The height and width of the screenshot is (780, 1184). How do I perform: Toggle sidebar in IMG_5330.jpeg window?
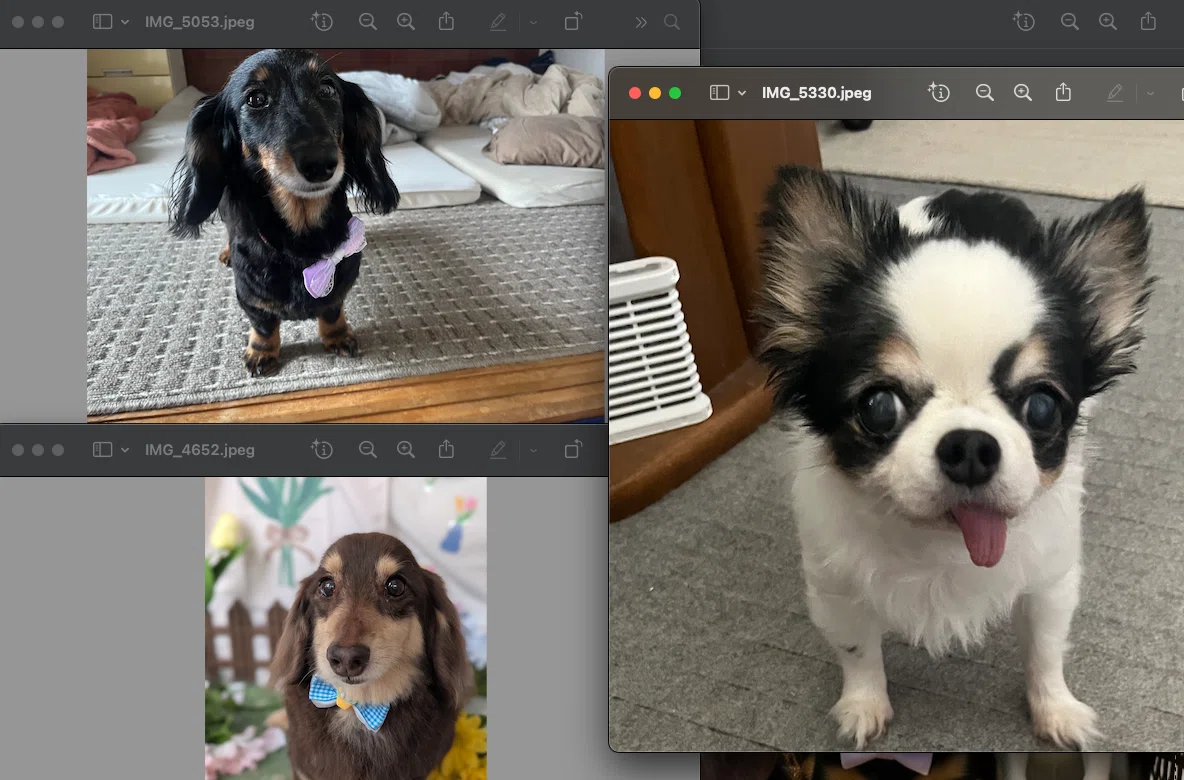(x=719, y=93)
